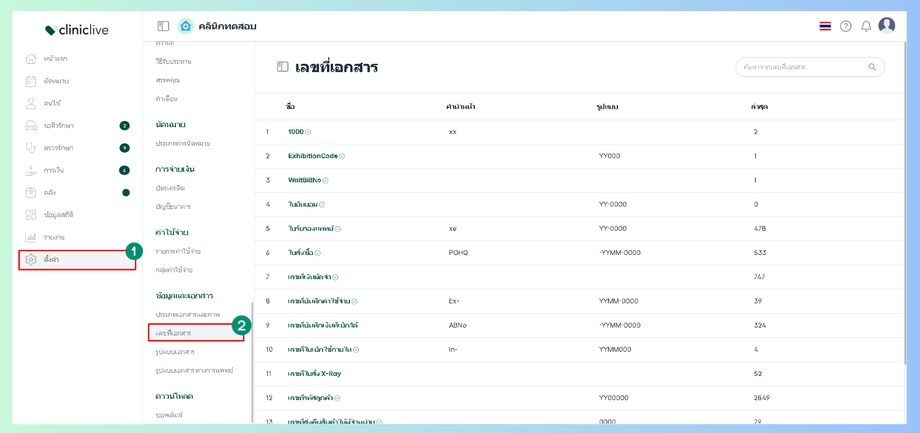Viewport: 920px width, 433px height.
Task: Click the ชื่อ column header
Action: tap(290, 107)
